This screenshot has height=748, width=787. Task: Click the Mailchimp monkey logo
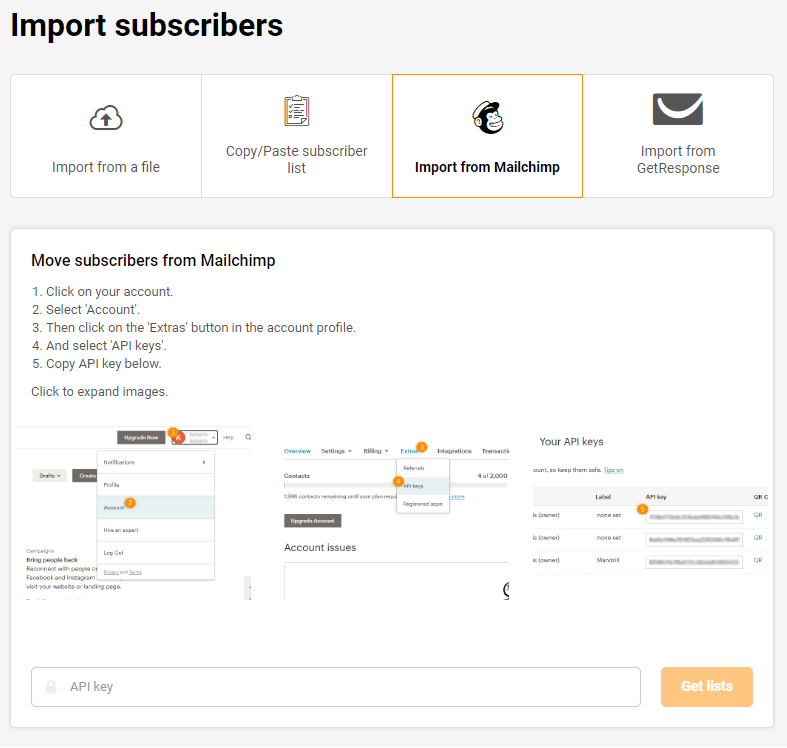tap(488, 117)
